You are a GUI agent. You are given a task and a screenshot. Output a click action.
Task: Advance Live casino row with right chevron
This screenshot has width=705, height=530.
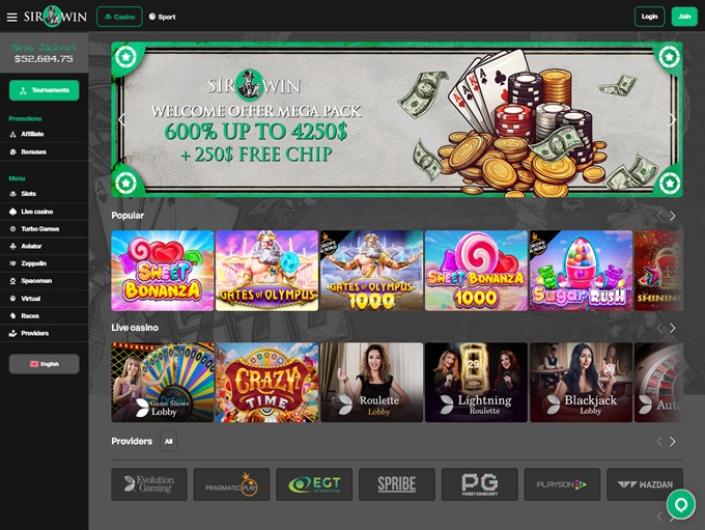click(x=672, y=328)
